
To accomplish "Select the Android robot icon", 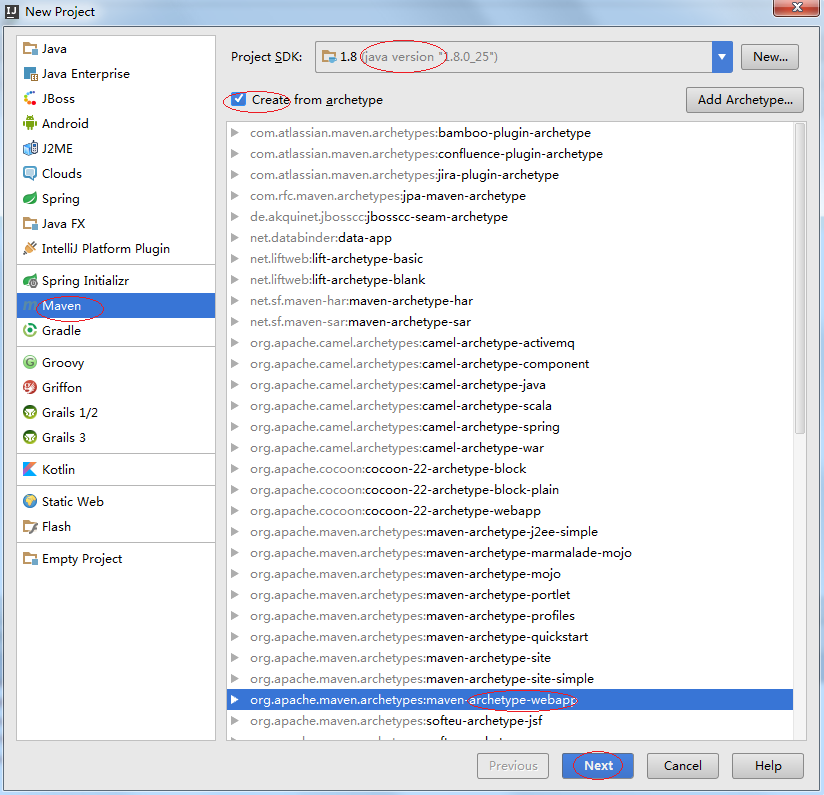I will tap(30, 123).
